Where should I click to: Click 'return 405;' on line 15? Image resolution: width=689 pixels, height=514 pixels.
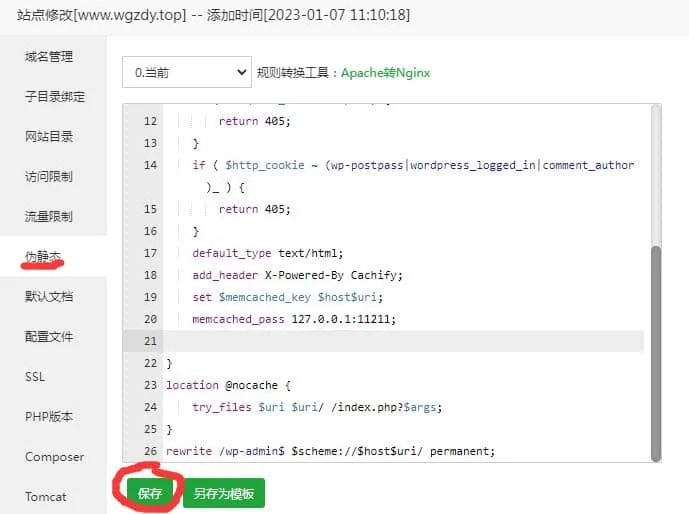[255, 209]
